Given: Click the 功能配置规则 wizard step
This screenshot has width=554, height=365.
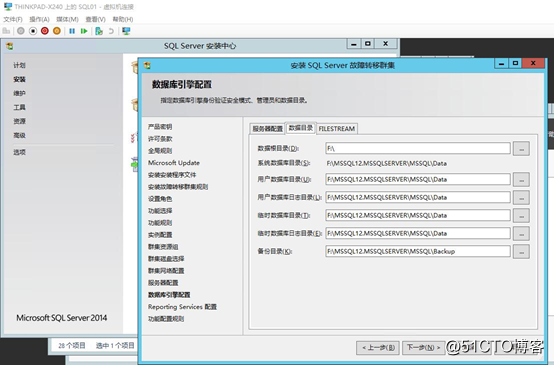Looking at the screenshot, I should point(166,319).
